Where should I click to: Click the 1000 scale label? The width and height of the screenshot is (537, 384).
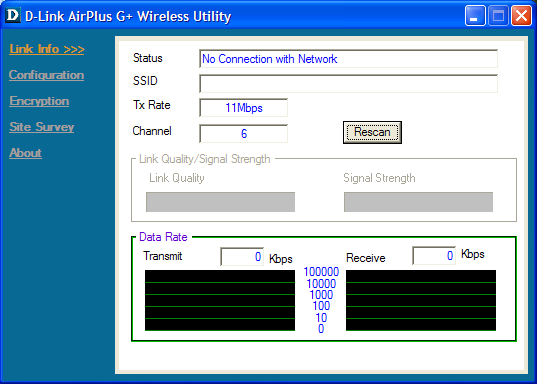pos(321,295)
